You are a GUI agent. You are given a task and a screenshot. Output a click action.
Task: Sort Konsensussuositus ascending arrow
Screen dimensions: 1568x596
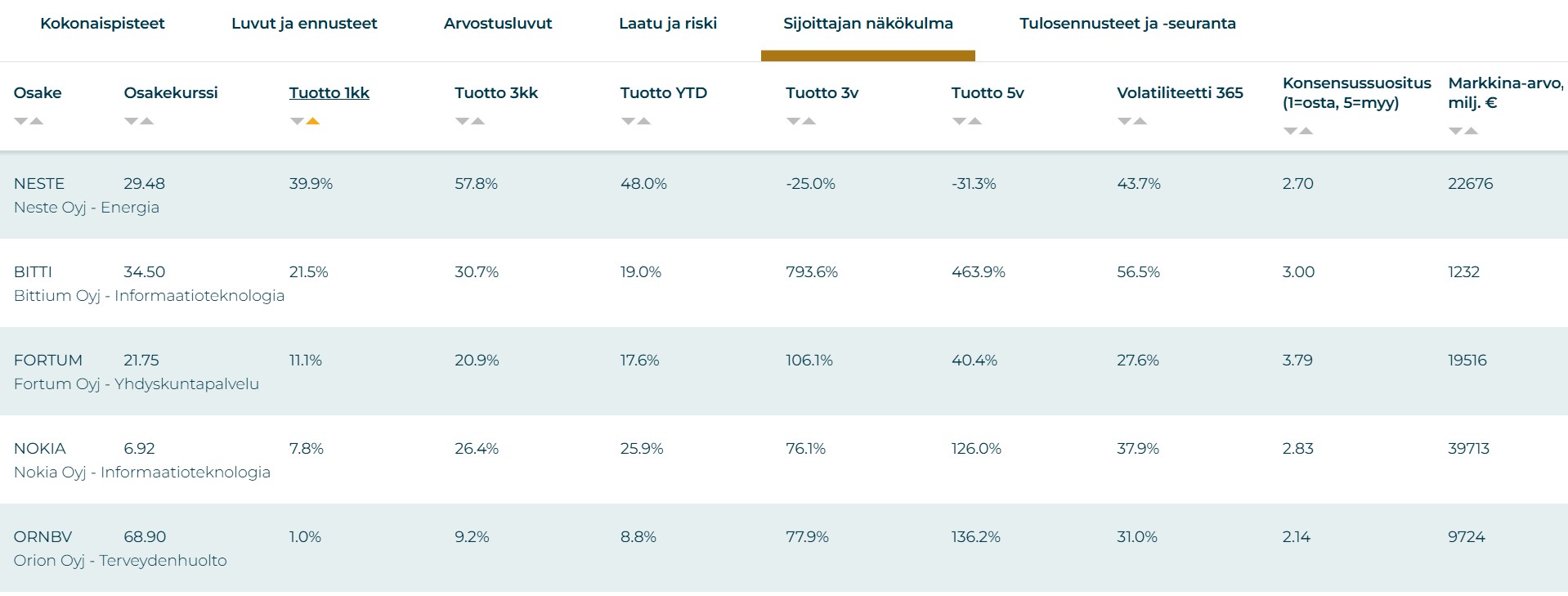(x=1306, y=131)
